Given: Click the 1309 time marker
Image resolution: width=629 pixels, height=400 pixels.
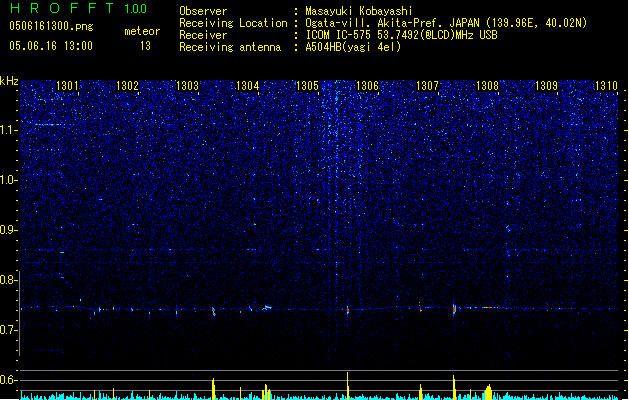Looking at the screenshot, I should (x=546, y=86).
